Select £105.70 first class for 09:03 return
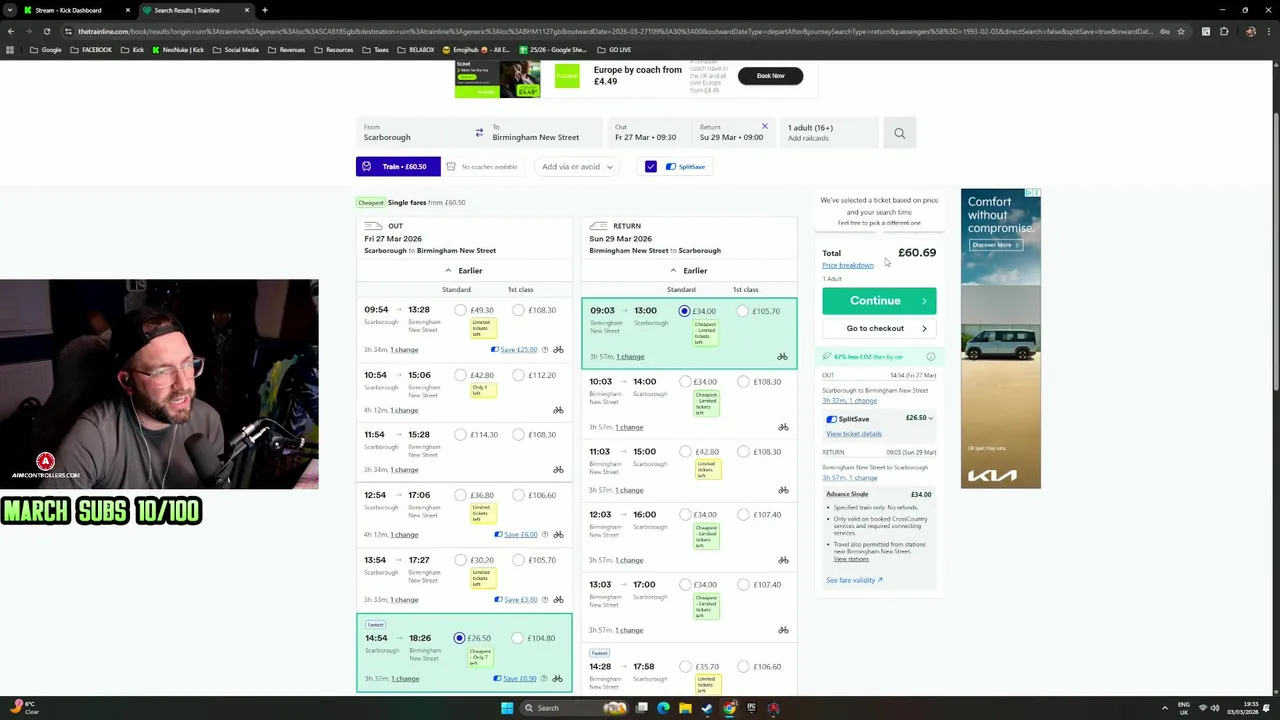The image size is (1280, 720). [x=742, y=311]
